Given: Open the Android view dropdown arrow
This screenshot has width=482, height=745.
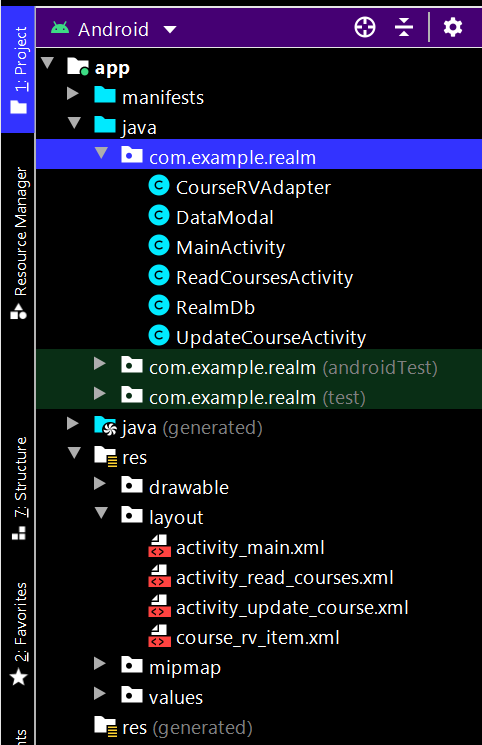Looking at the screenshot, I should 170,30.
